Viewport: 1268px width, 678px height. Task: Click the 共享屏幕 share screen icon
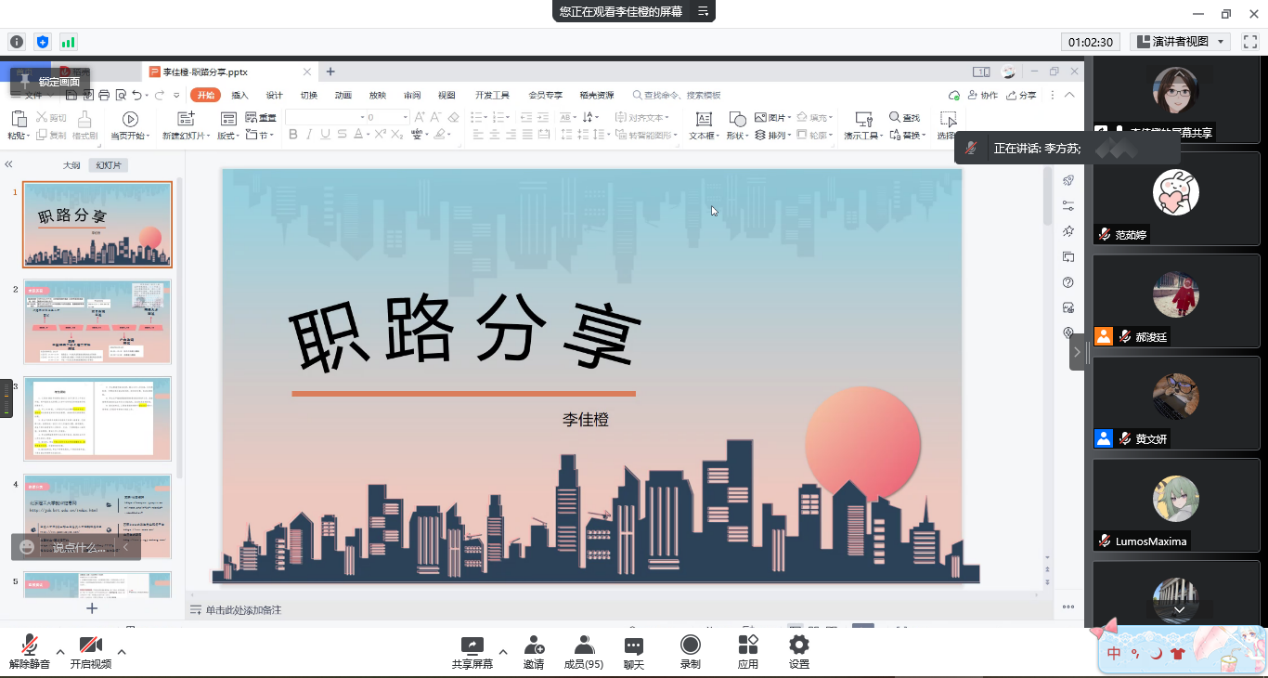pyautogui.click(x=471, y=651)
